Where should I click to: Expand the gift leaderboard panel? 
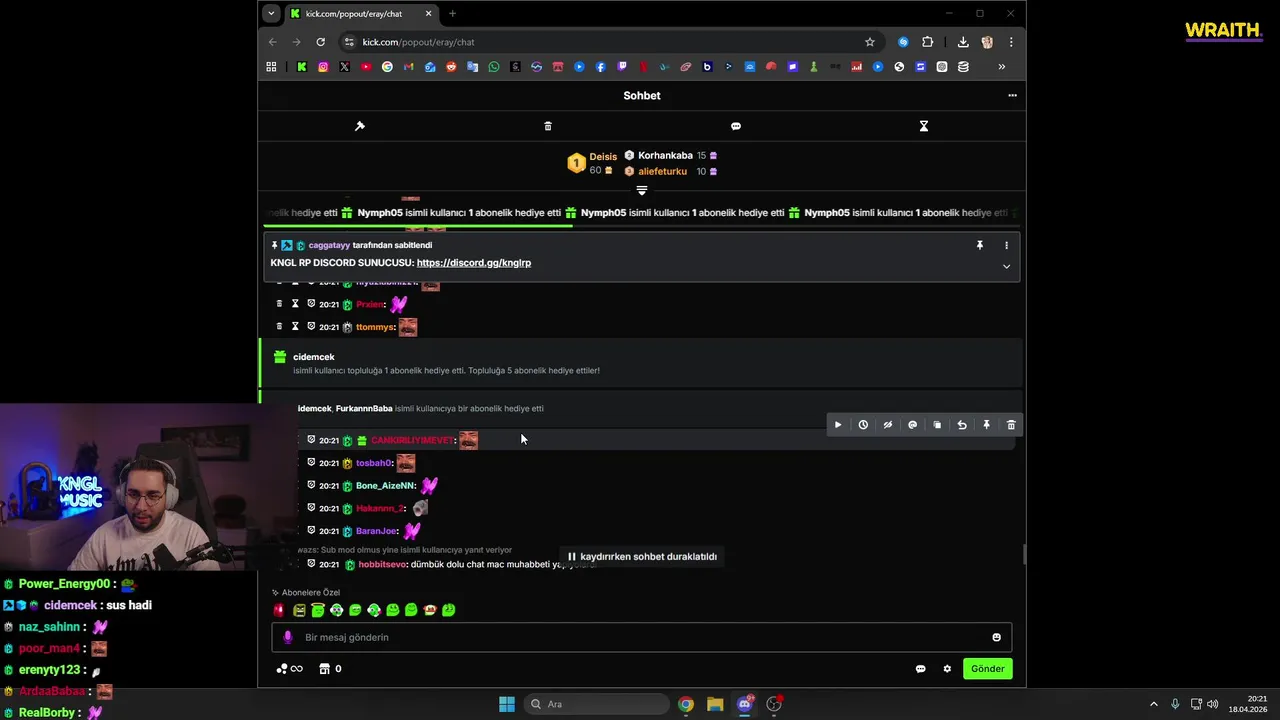click(x=642, y=190)
